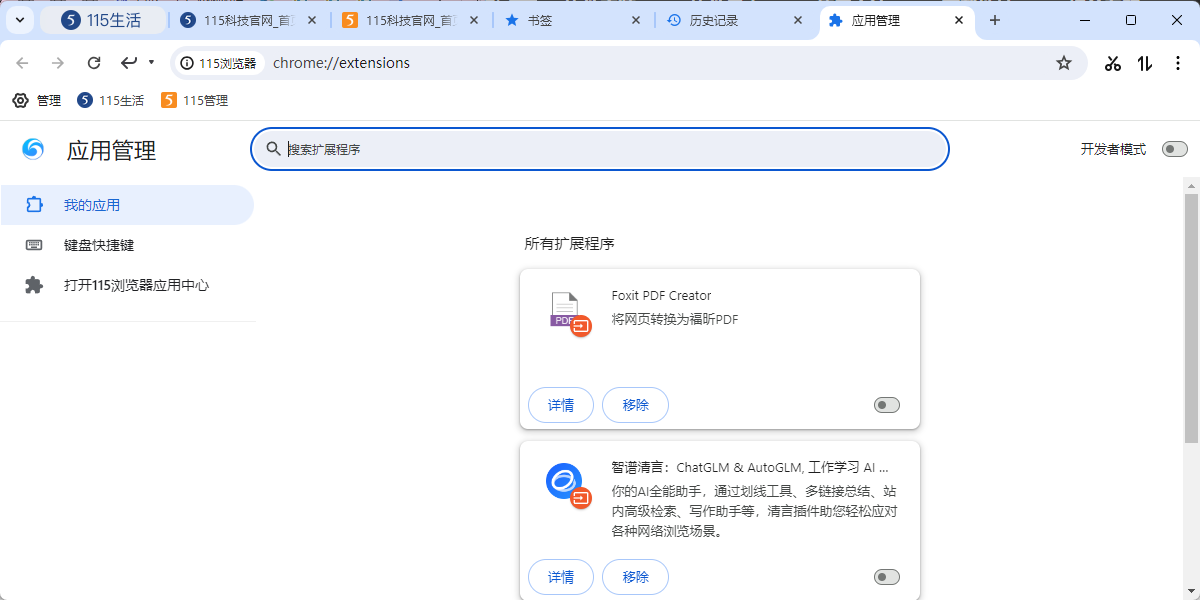Enable the 智谱清言 extension toggle
This screenshot has width=1200, height=600.
point(887,577)
